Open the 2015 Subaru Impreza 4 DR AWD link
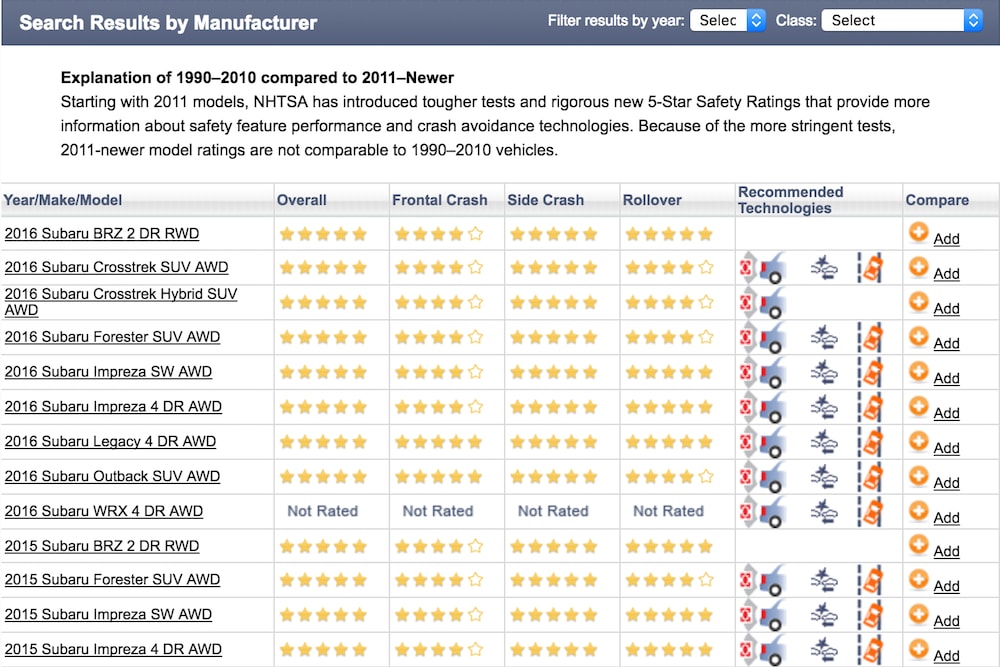 [x=114, y=649]
